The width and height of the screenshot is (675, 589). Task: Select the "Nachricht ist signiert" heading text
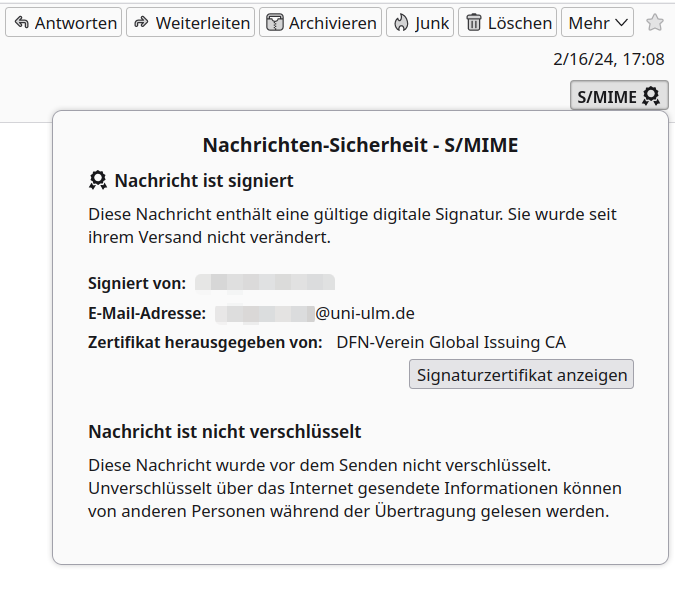[204, 181]
